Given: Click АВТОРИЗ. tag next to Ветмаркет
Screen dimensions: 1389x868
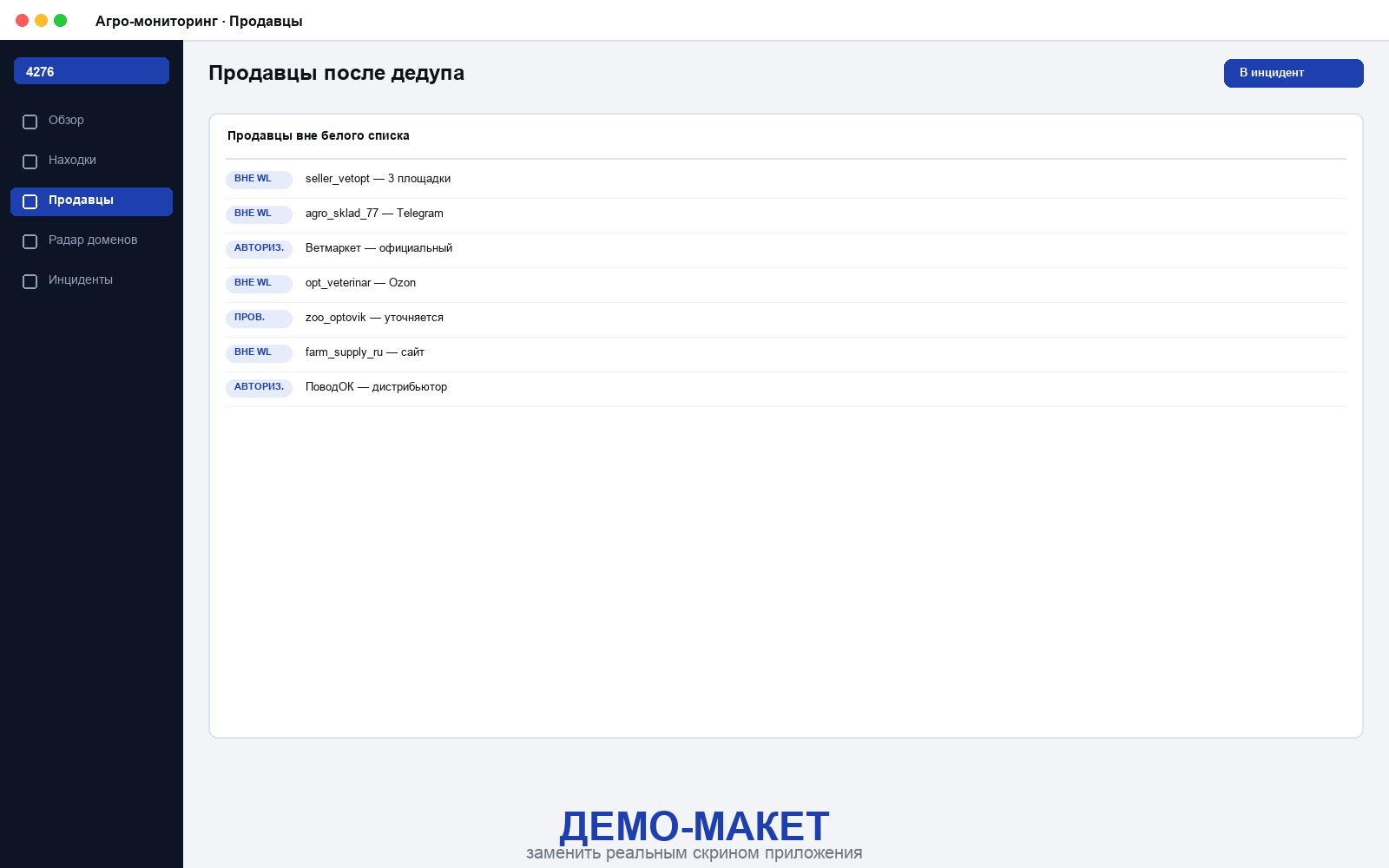Looking at the screenshot, I should pos(259,249).
